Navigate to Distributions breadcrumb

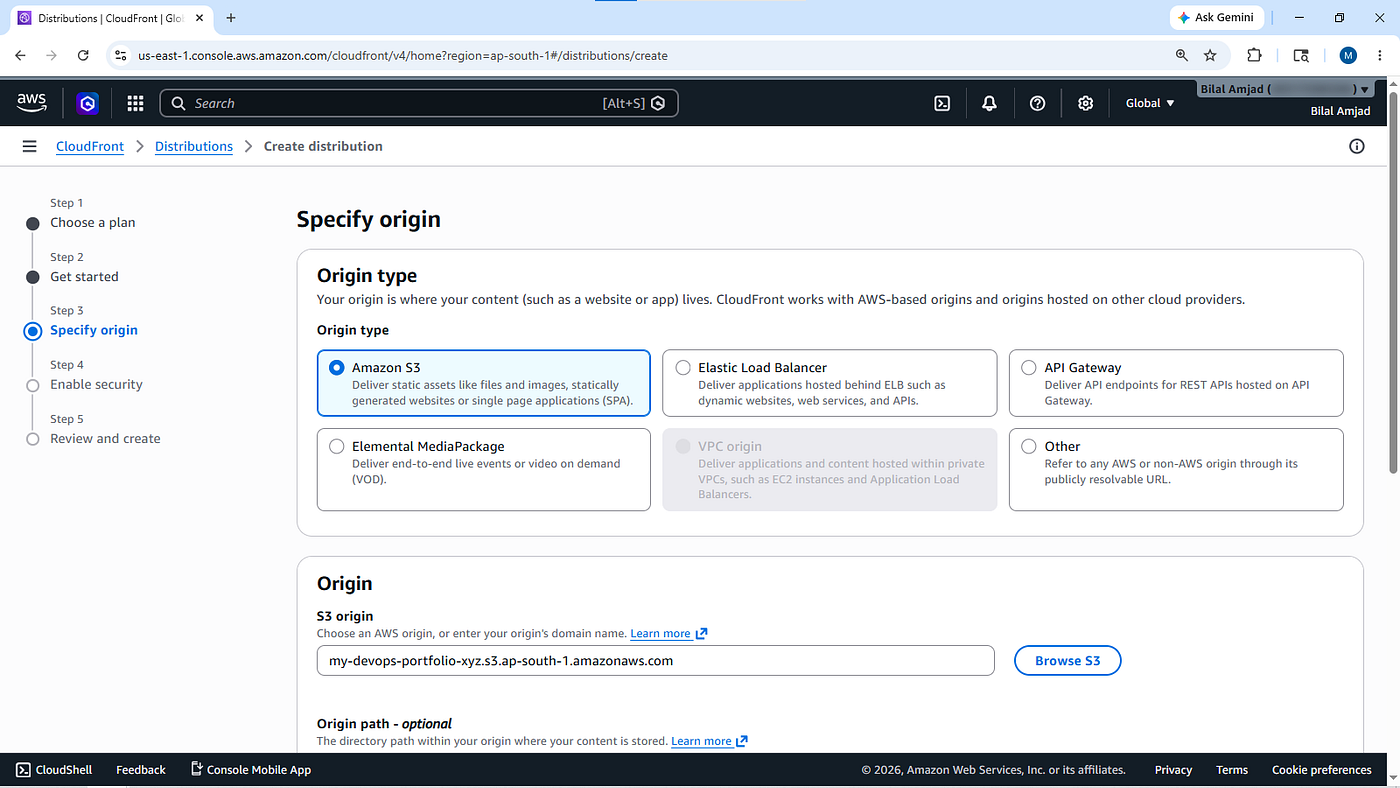coord(194,146)
